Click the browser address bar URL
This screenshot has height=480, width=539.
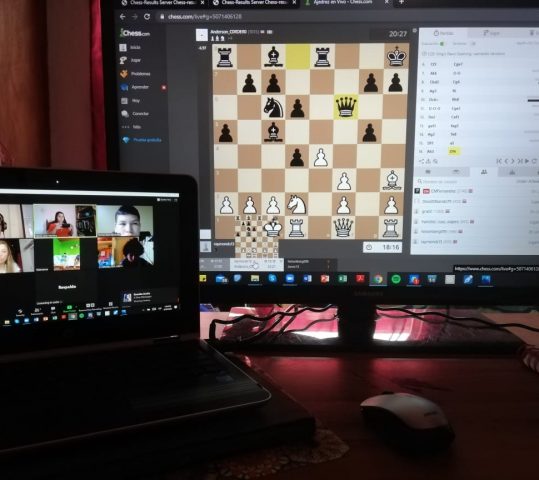tap(205, 17)
